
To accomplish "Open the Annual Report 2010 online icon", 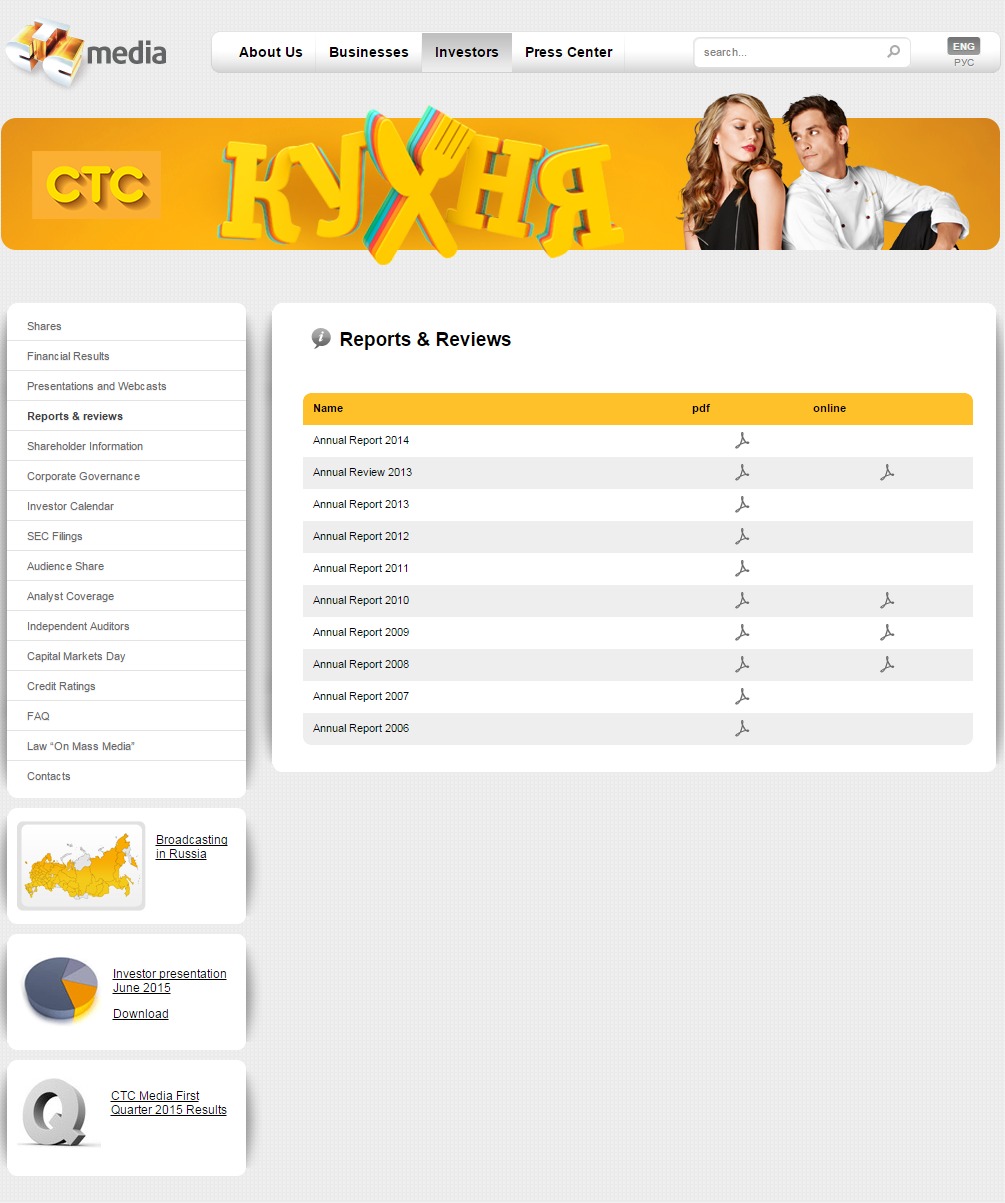I will tap(886, 601).
